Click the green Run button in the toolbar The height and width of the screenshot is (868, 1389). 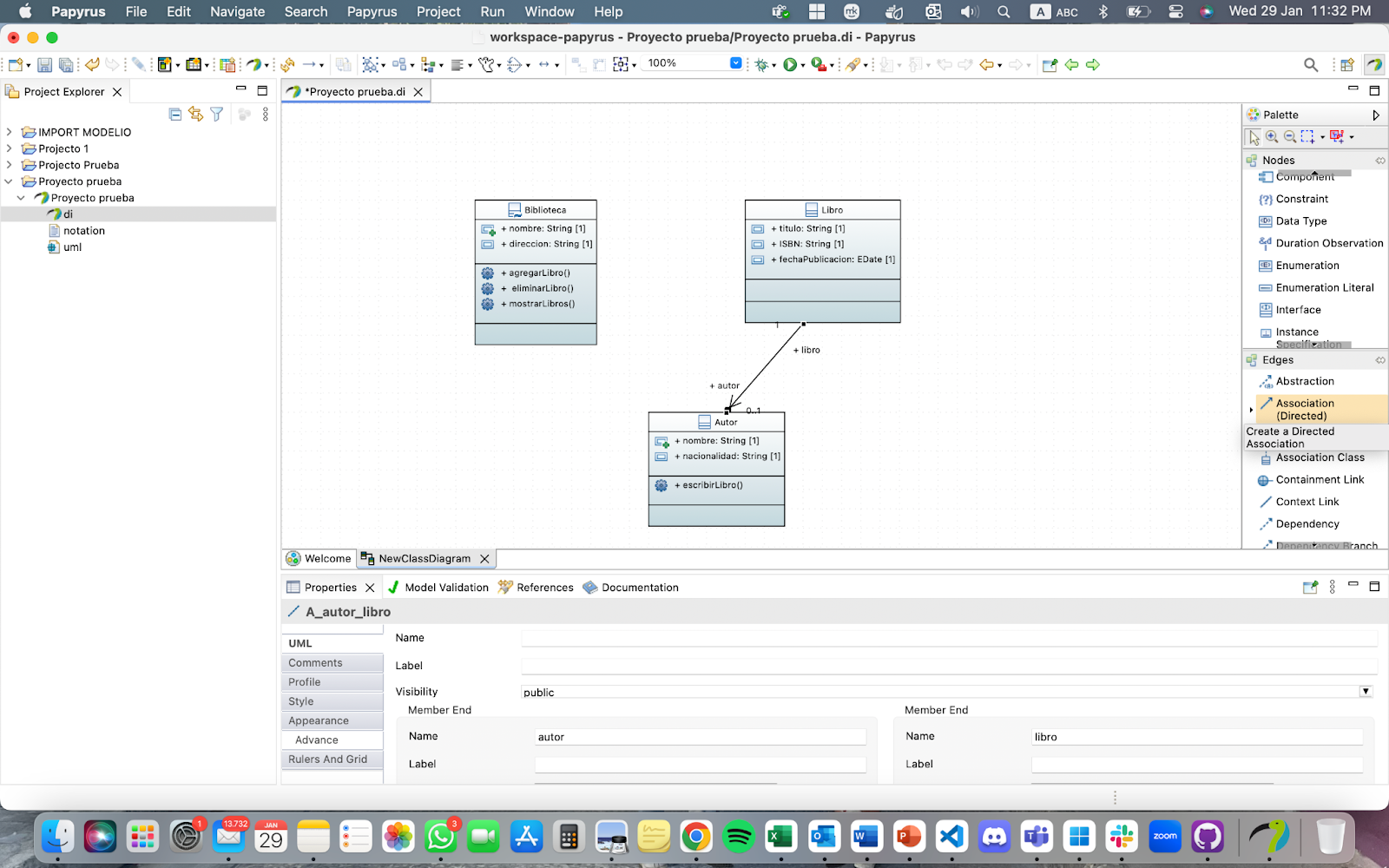tap(790, 65)
